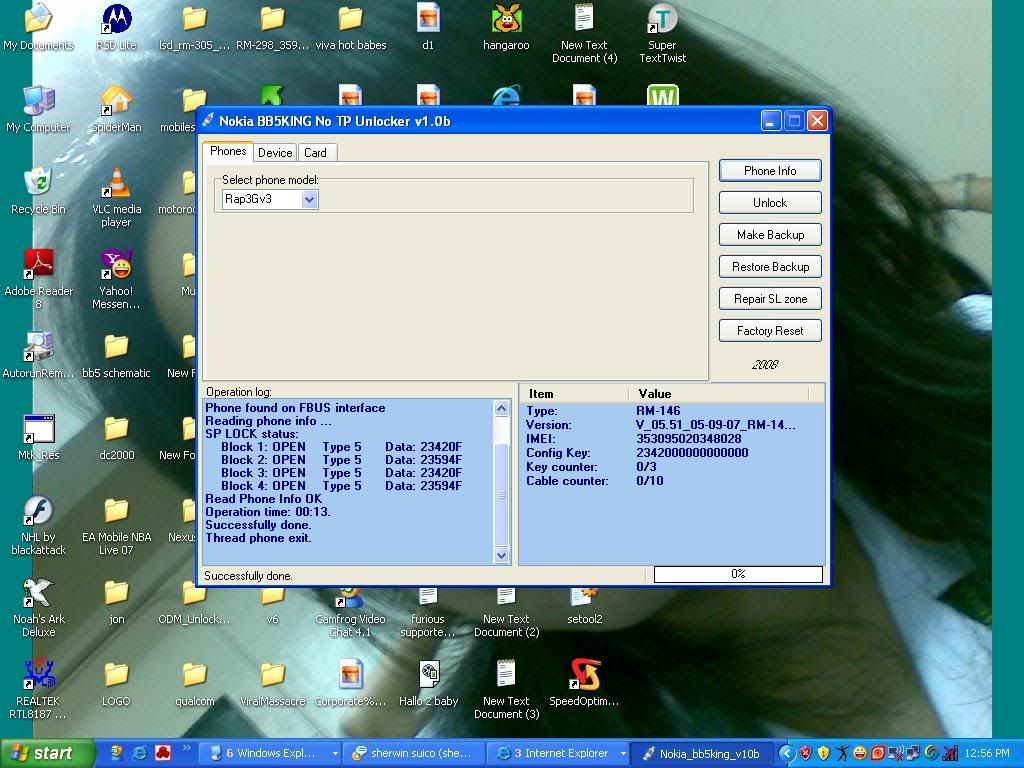Image resolution: width=1024 pixels, height=768 pixels.
Task: Click the Phone Info button
Action: point(770,171)
